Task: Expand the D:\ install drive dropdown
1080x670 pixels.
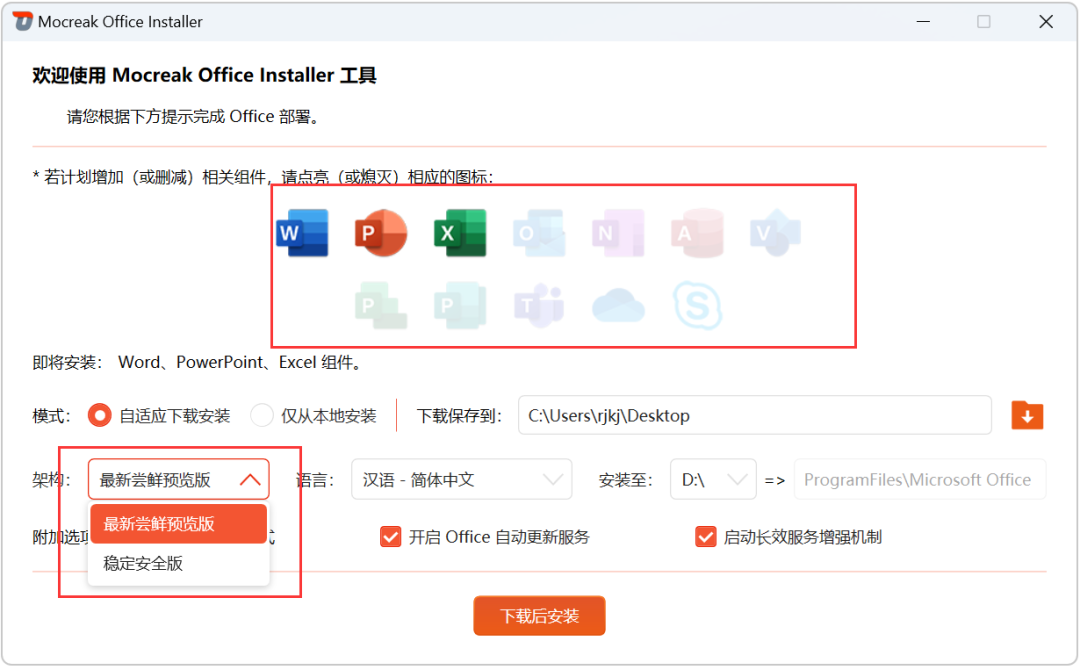Action: 713,480
